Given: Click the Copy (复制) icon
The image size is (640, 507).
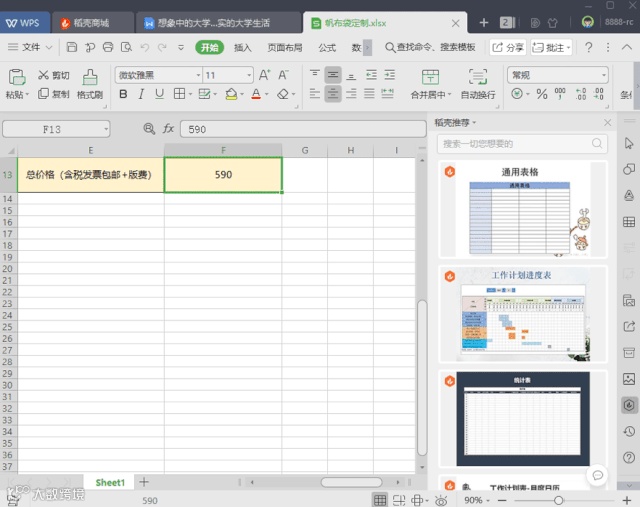Looking at the screenshot, I should [x=43, y=94].
